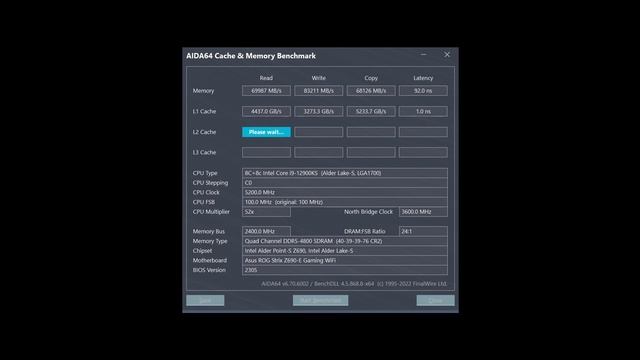Image resolution: width=640 pixels, height=360 pixels.
Task: Click the empty L2 Cache Latency field
Action: coord(423,132)
